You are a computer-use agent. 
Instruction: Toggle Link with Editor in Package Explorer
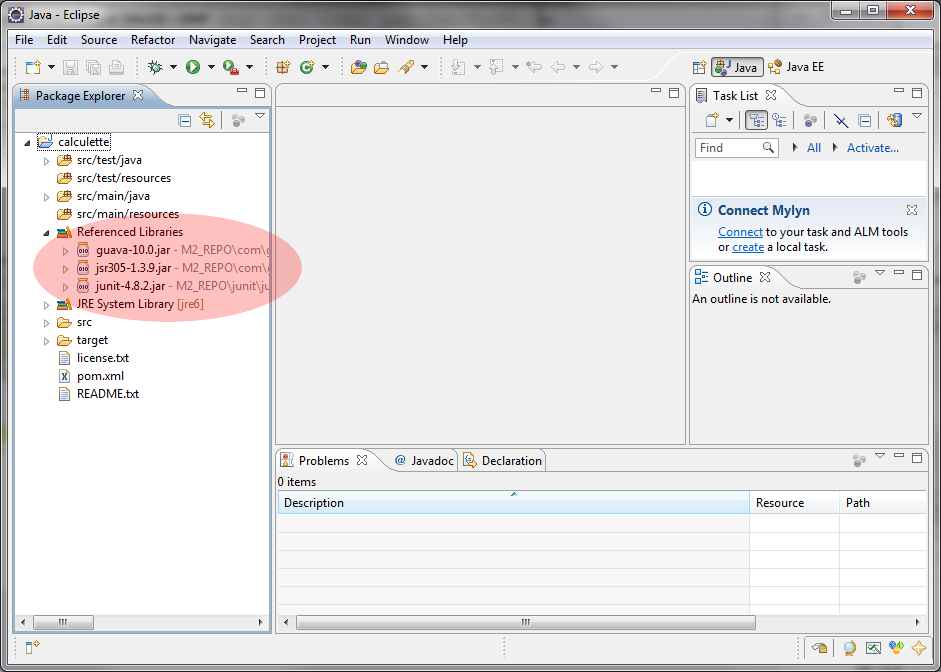click(207, 120)
